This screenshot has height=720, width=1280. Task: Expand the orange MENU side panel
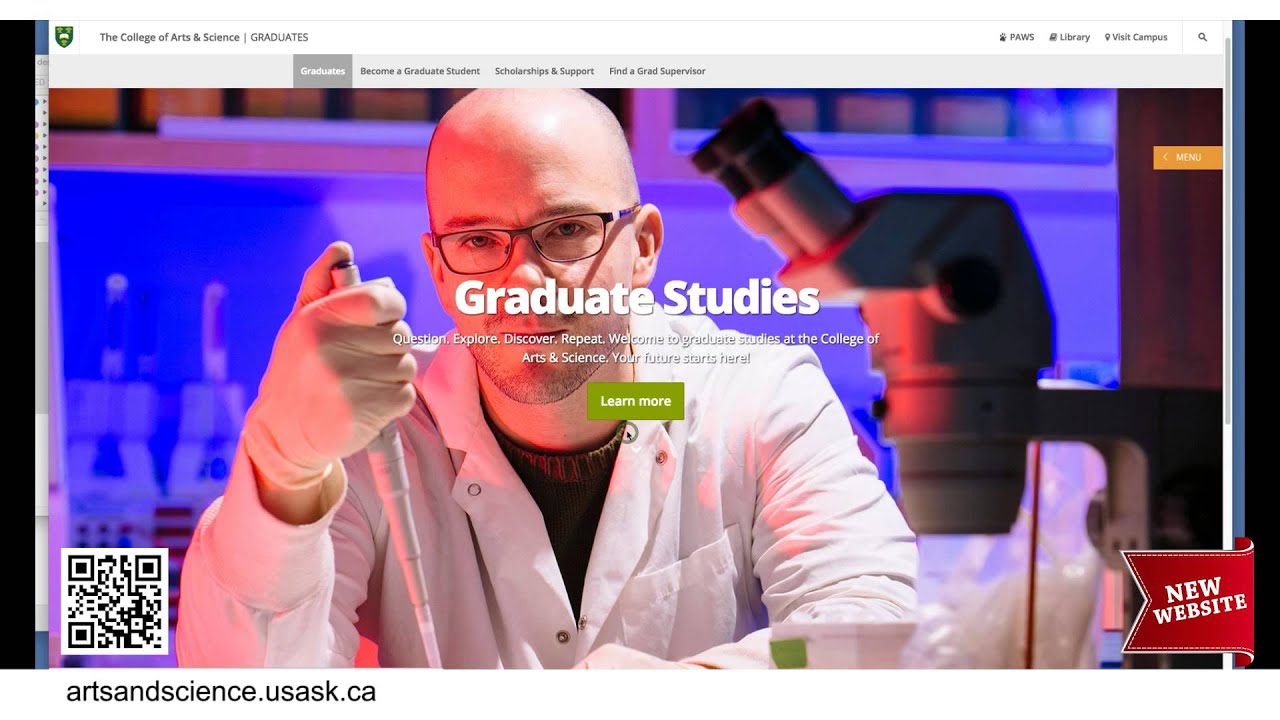click(x=1187, y=157)
